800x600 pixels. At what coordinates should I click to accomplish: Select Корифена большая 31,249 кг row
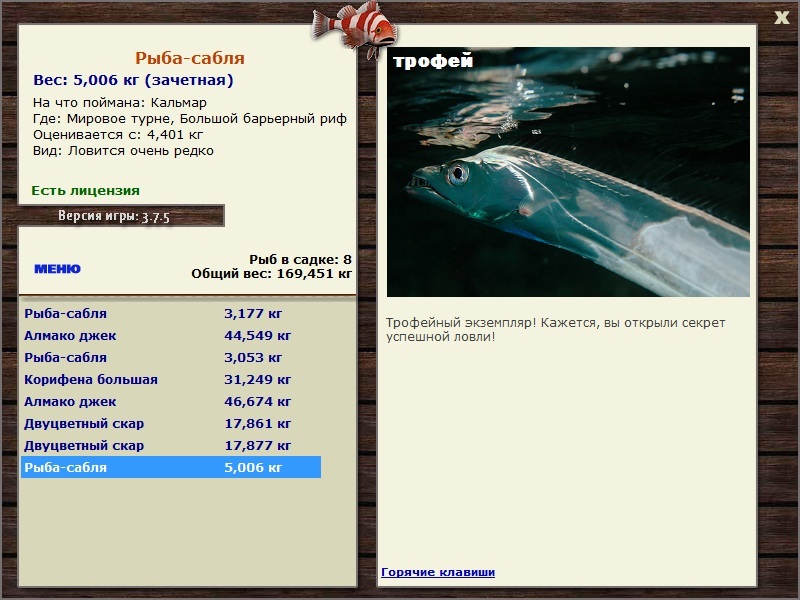(171, 379)
